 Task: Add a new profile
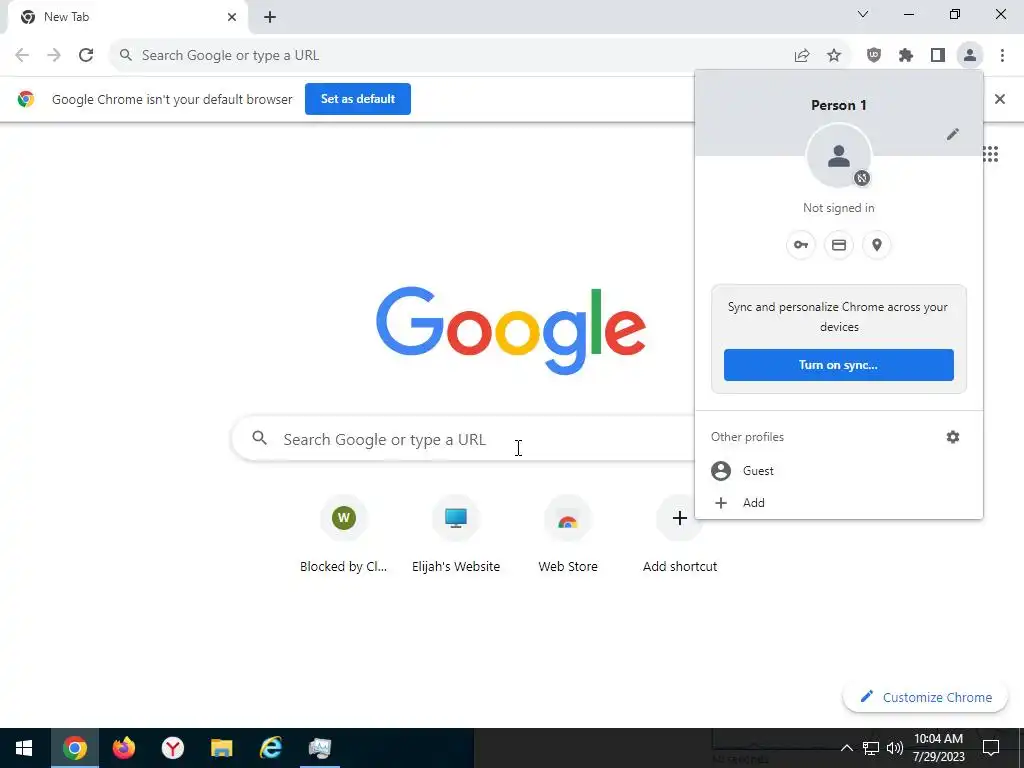point(839,503)
